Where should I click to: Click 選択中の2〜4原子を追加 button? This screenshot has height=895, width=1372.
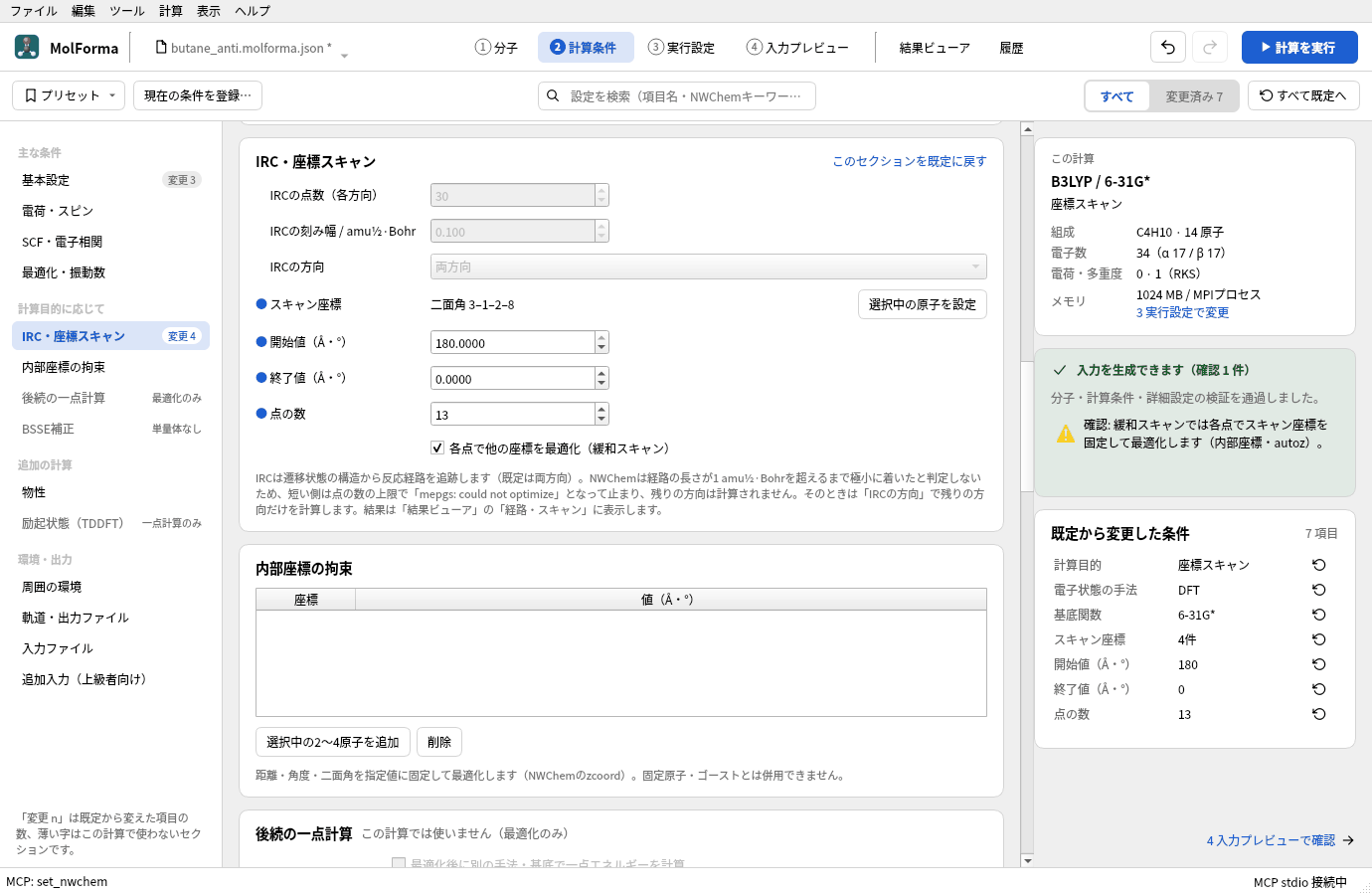pyautogui.click(x=333, y=742)
